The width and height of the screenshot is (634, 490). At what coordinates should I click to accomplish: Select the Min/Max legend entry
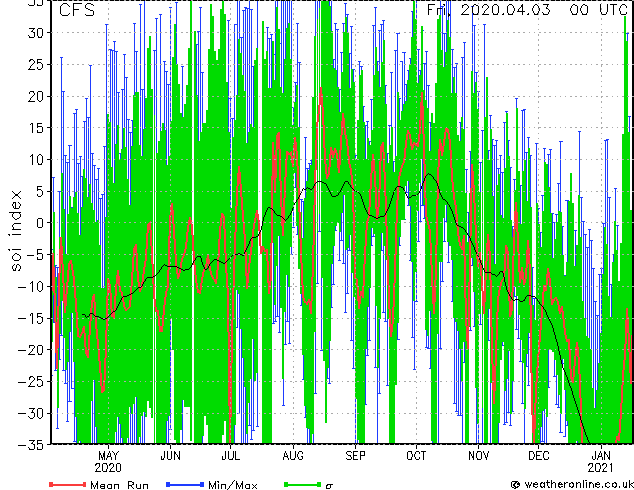pyautogui.click(x=212, y=484)
